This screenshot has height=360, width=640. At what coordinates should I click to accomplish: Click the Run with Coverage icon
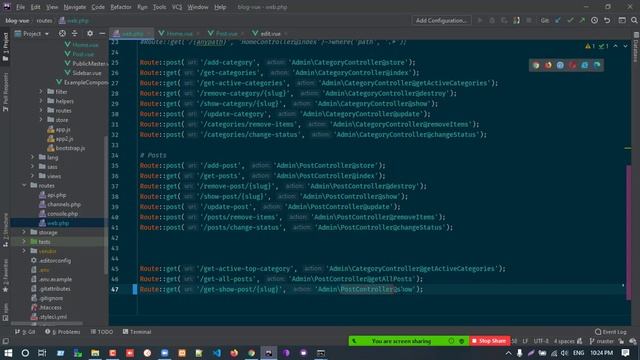click(x=504, y=20)
